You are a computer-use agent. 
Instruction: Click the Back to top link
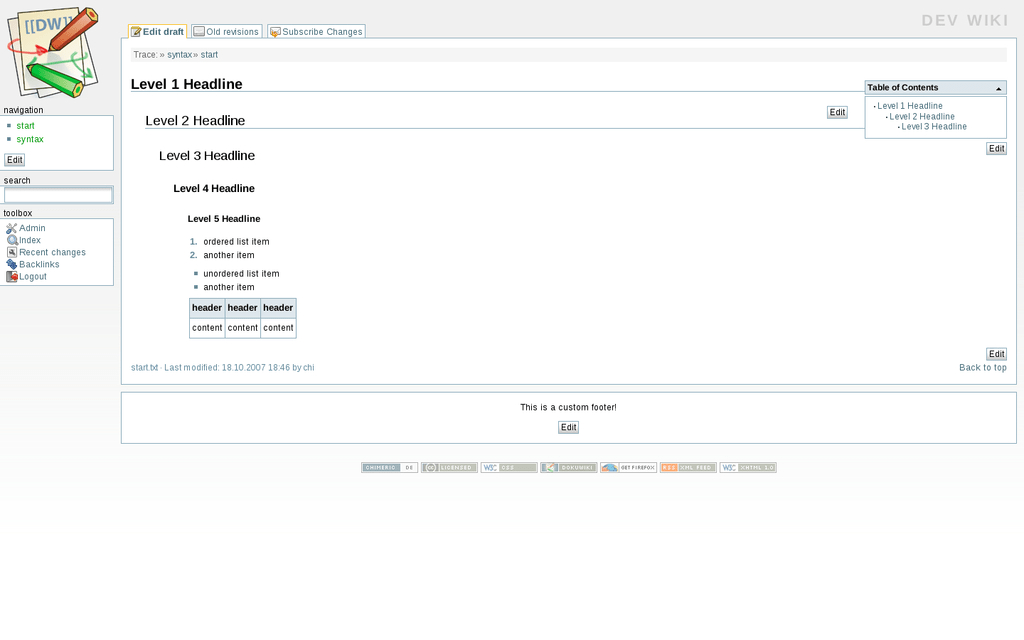tap(983, 368)
